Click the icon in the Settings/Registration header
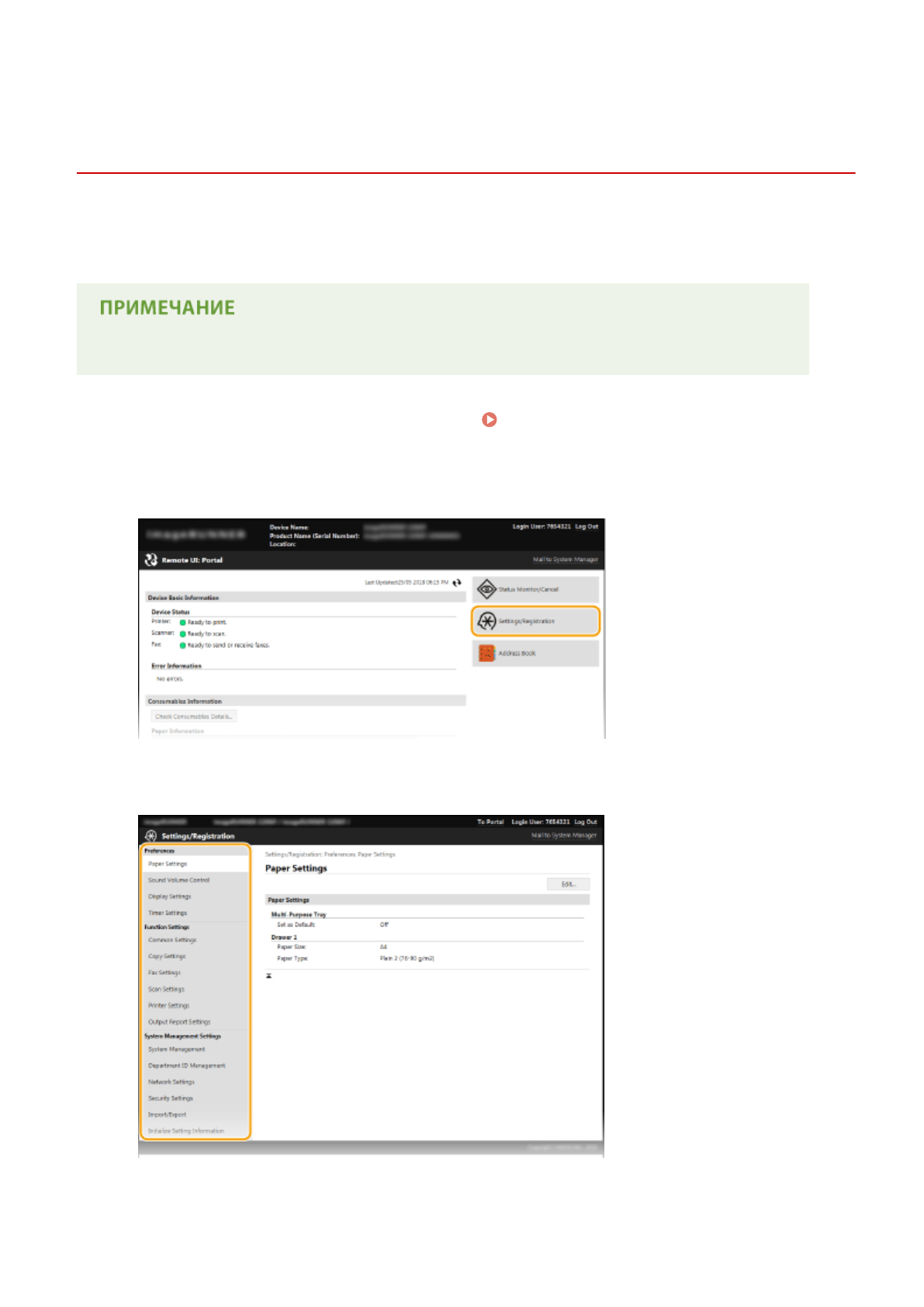This screenshot has height=1307, width=924. pyautogui.click(x=151, y=836)
